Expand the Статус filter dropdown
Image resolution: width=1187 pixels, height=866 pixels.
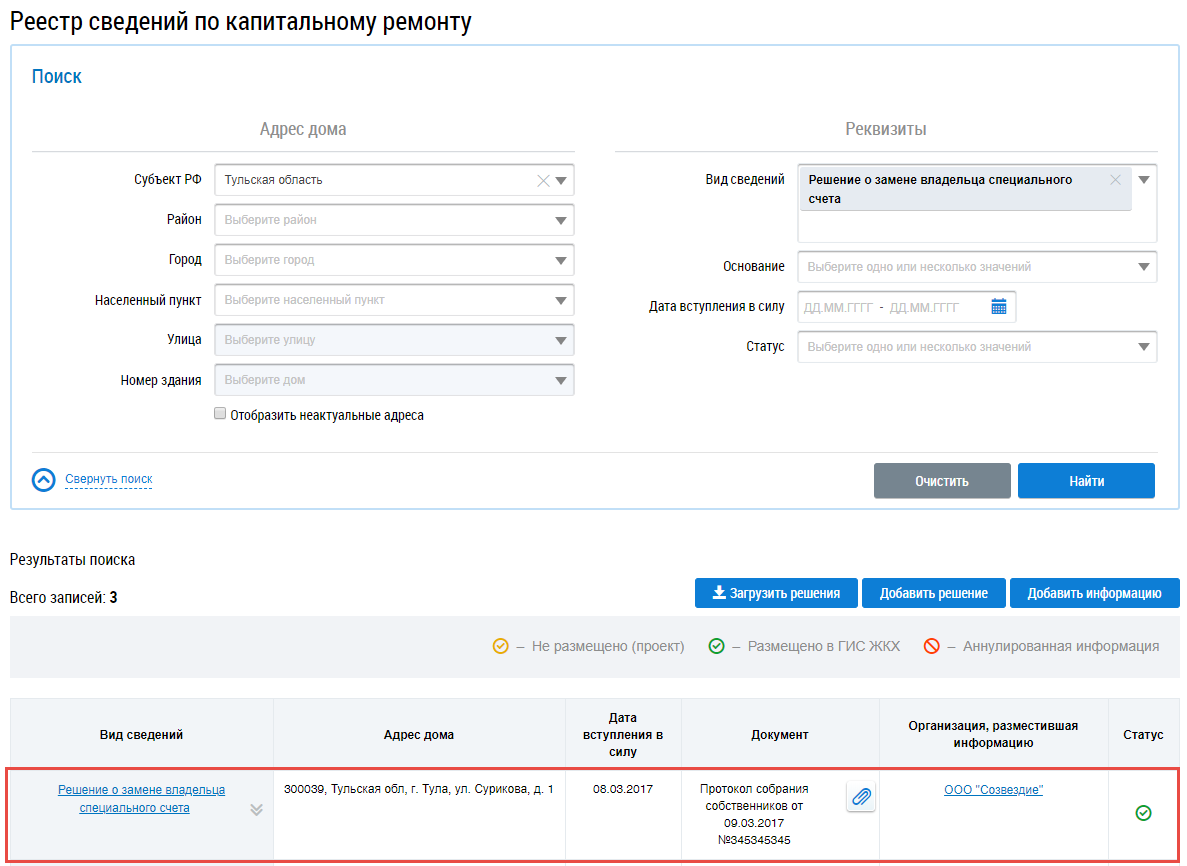[x=976, y=347]
